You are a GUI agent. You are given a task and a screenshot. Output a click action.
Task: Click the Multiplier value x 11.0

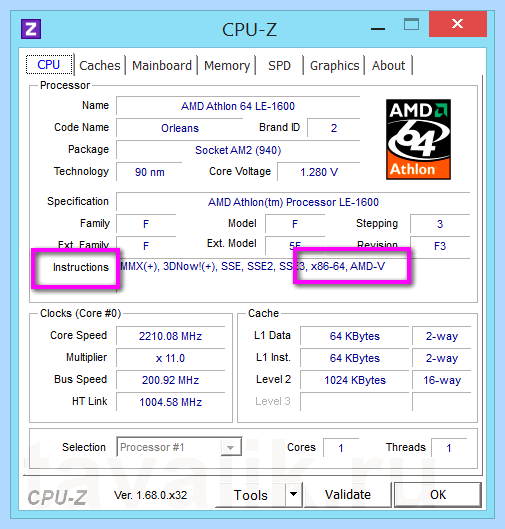(x=170, y=358)
